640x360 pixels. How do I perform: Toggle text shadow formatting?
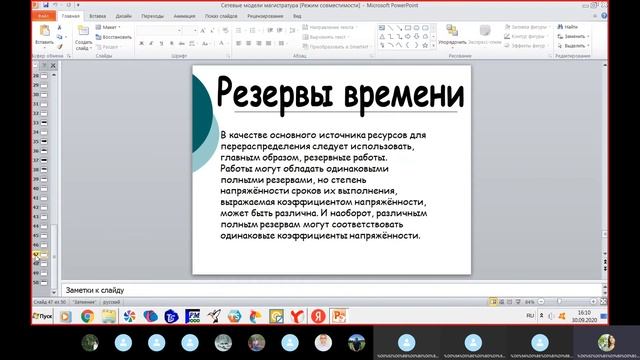point(171,43)
